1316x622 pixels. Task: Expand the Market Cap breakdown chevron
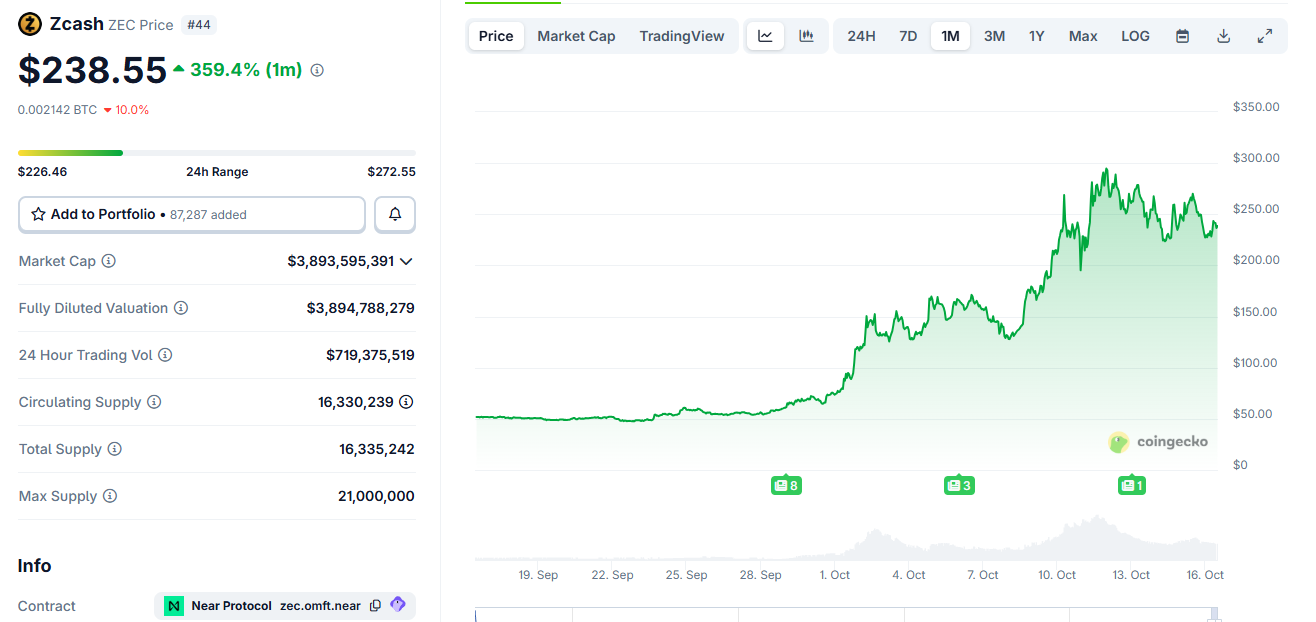(x=406, y=261)
